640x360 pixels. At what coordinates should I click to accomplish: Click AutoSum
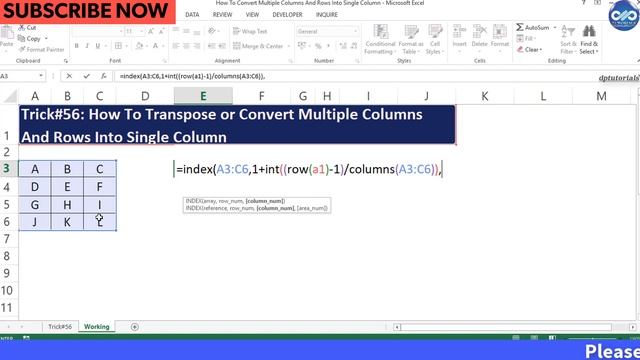coord(533,27)
